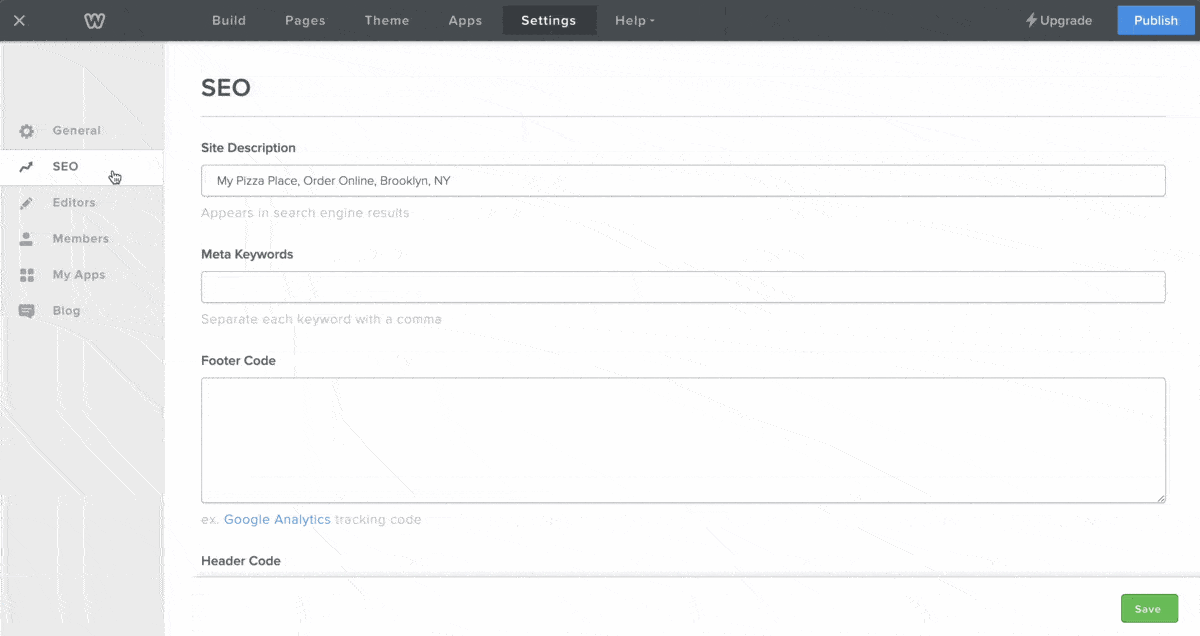Click inside the Footer Code textarea
Image resolution: width=1200 pixels, height=636 pixels.
(x=683, y=440)
